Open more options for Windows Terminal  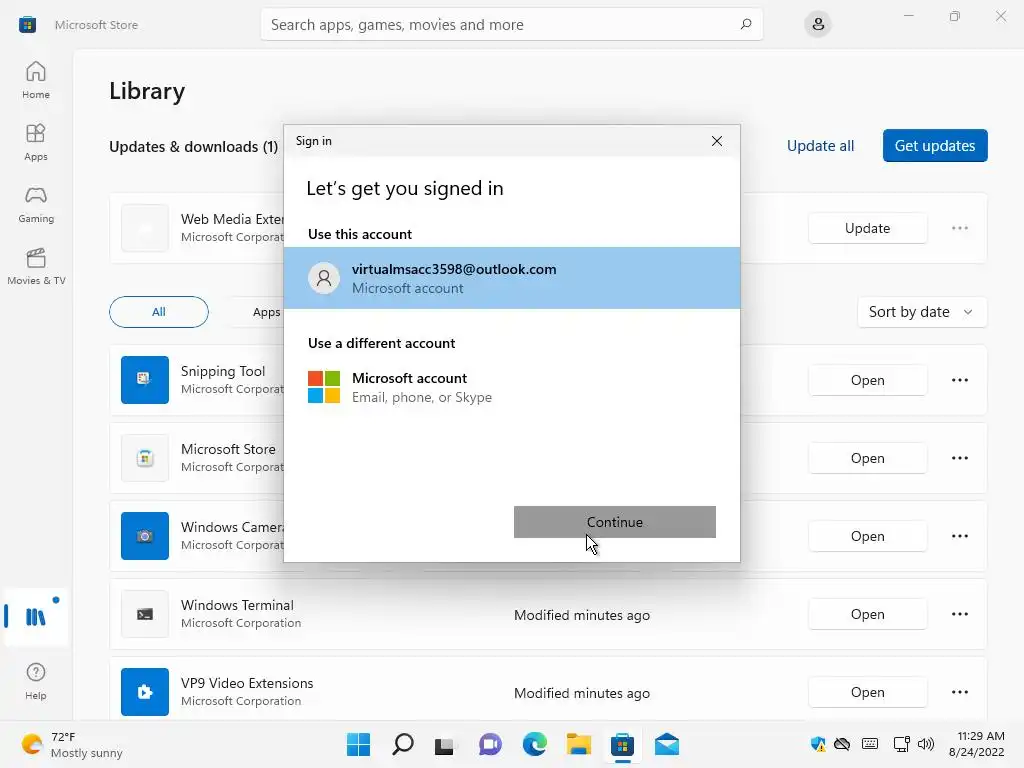tap(960, 614)
